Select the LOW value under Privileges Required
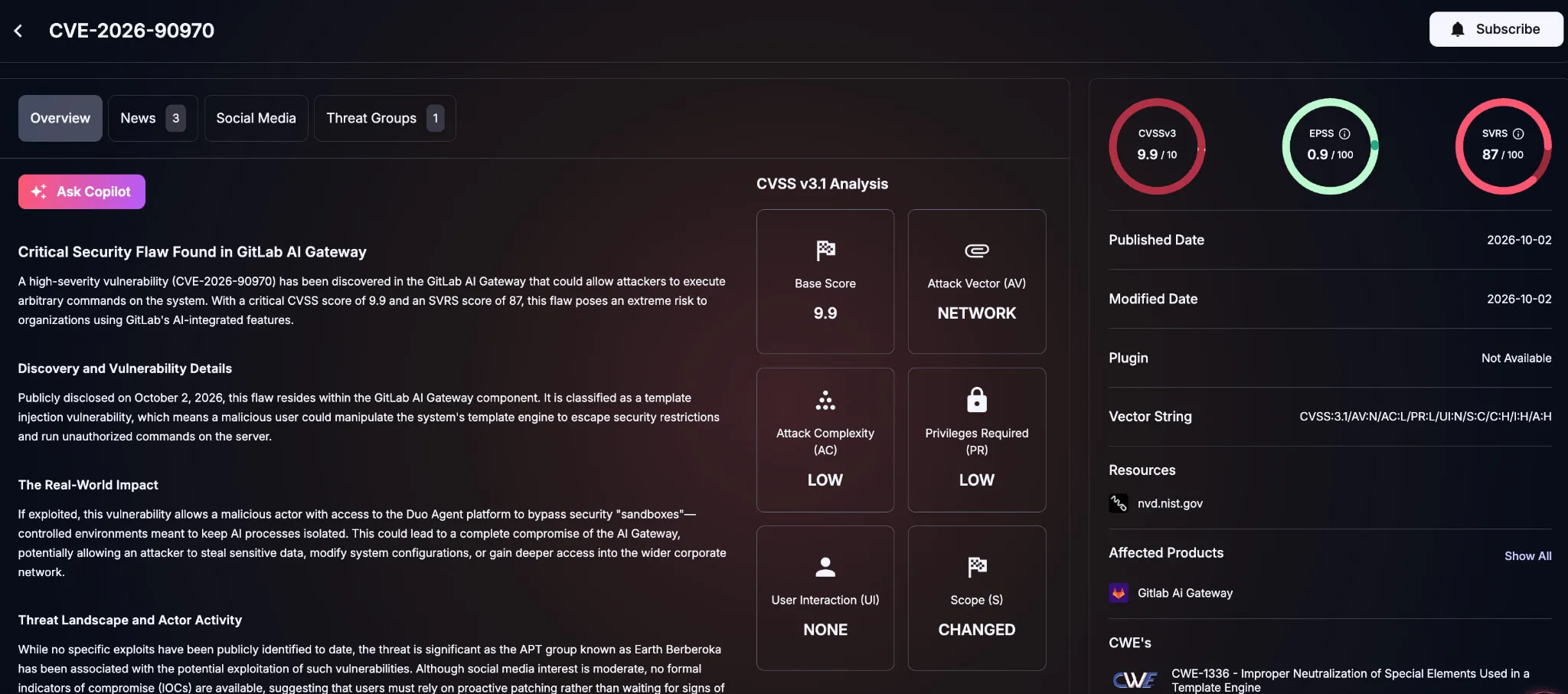This screenshot has width=1568, height=694. click(x=977, y=480)
